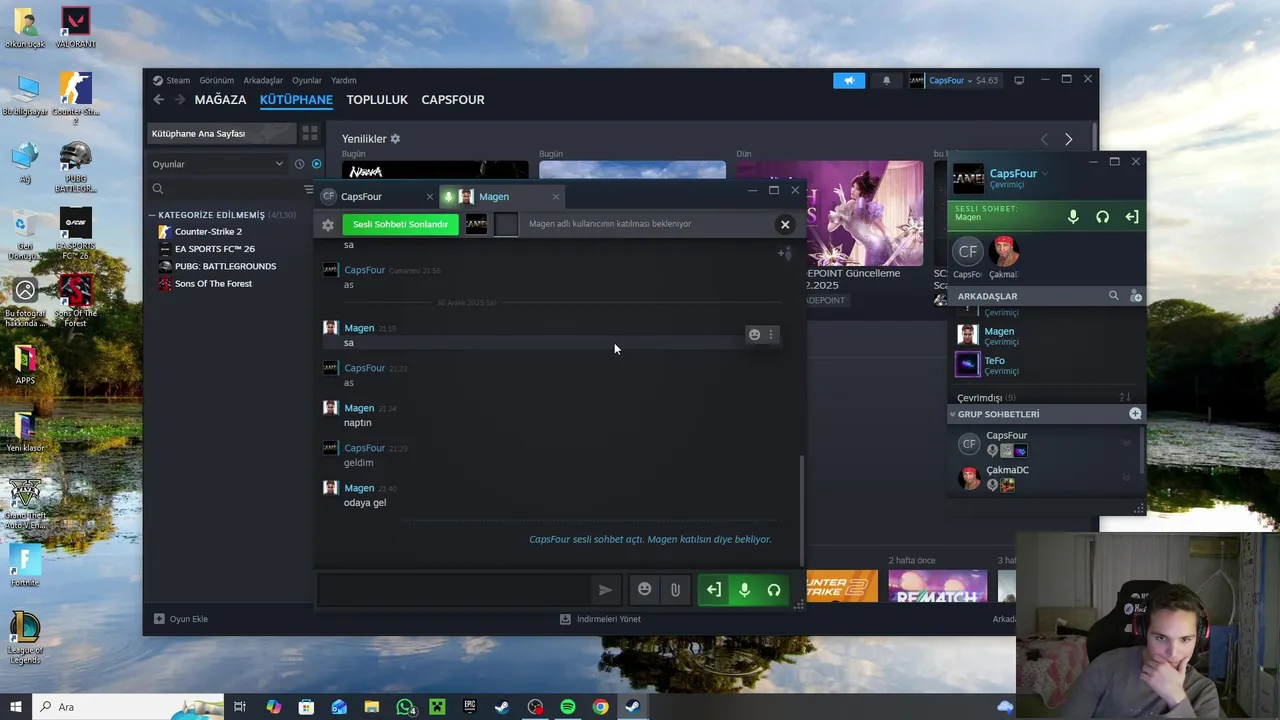Select EA SPORTS FC 26 in library
This screenshot has width=1280, height=720.
coord(214,249)
